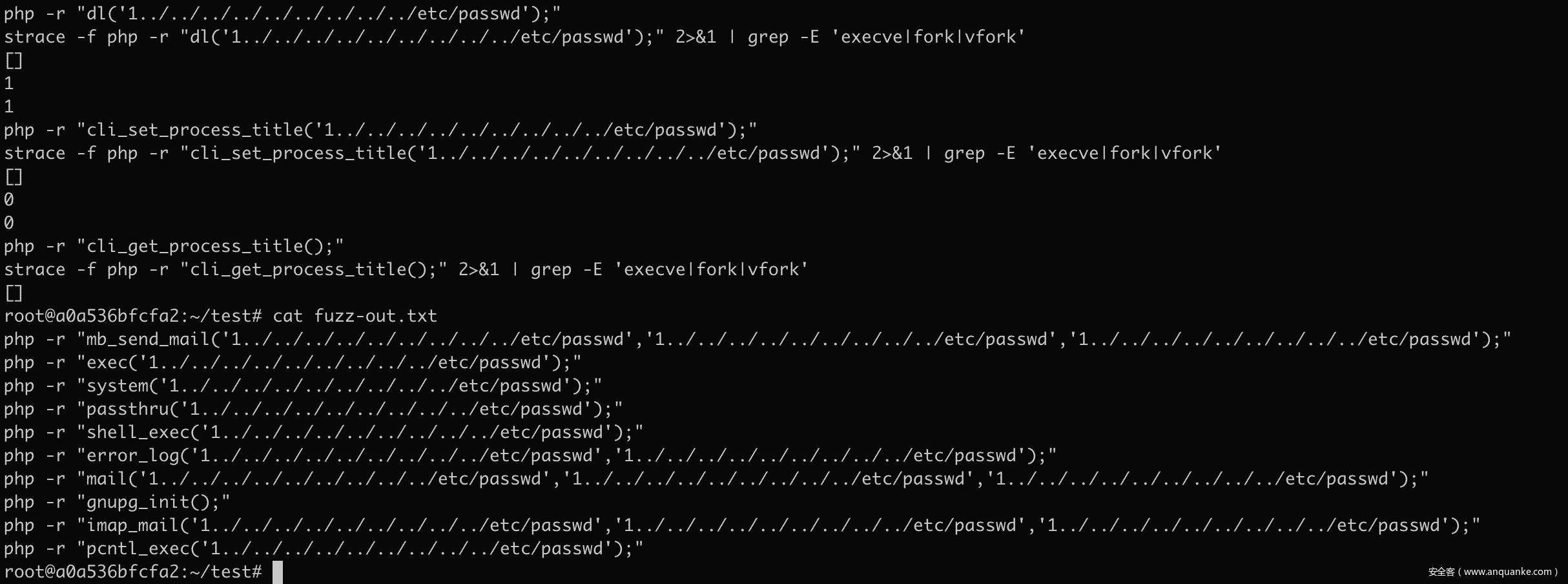Click the php -r cli_get_process_title(); line

(174, 246)
